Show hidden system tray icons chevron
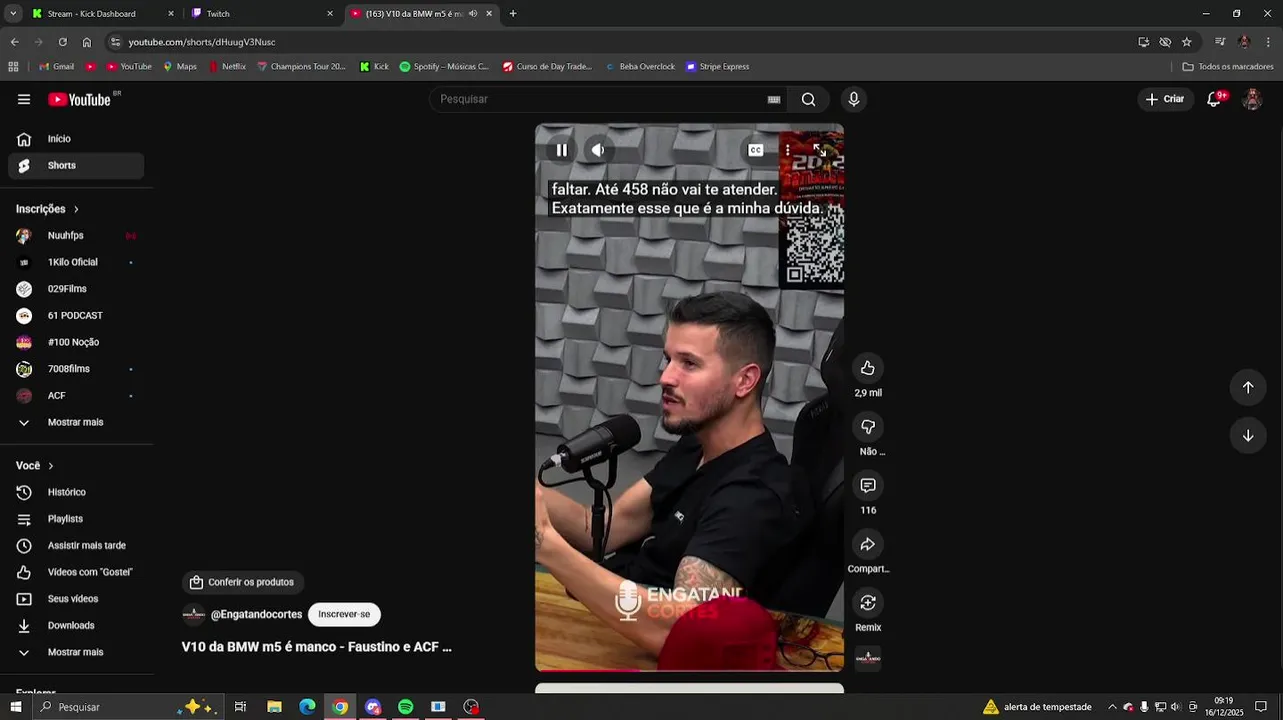This screenshot has width=1283, height=720. tap(1112, 707)
